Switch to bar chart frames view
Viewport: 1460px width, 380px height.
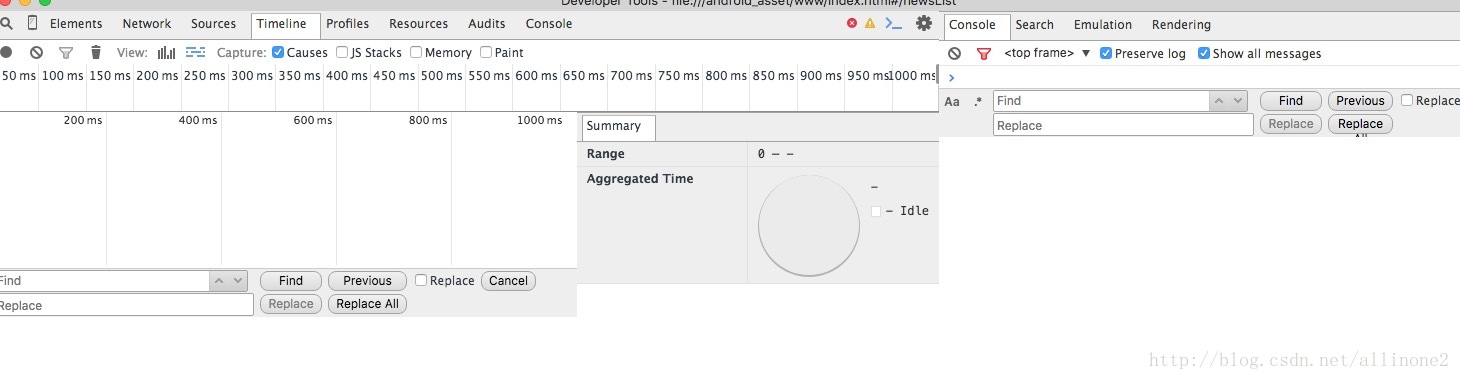pyautogui.click(x=167, y=52)
